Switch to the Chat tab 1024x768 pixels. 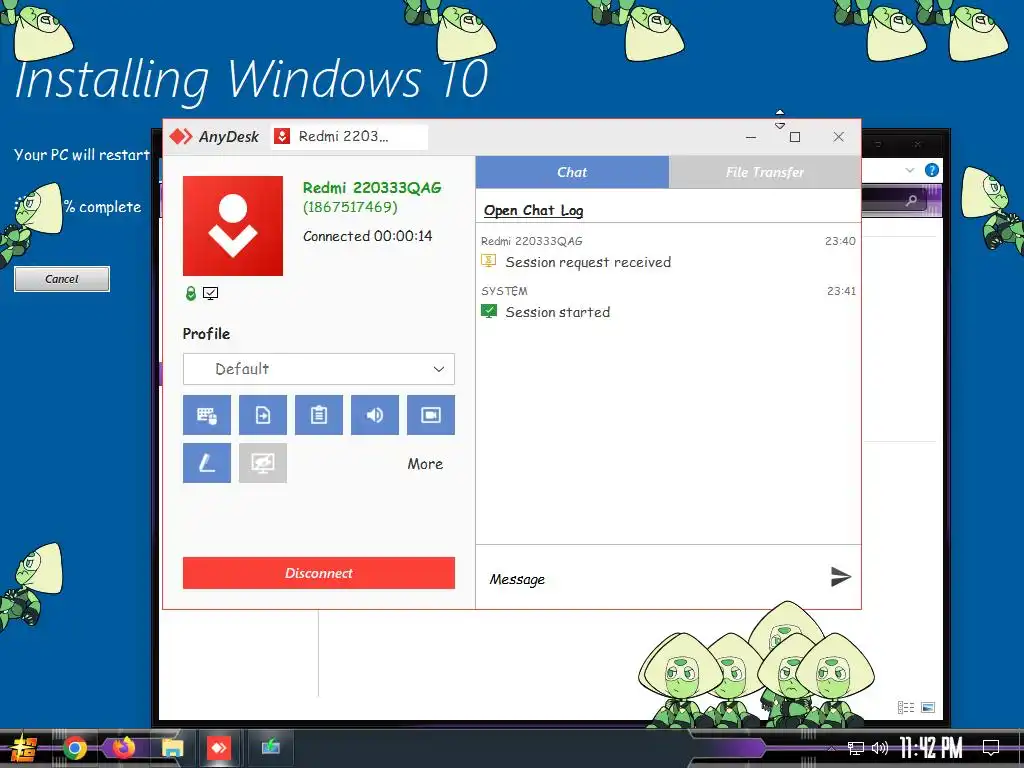point(572,172)
